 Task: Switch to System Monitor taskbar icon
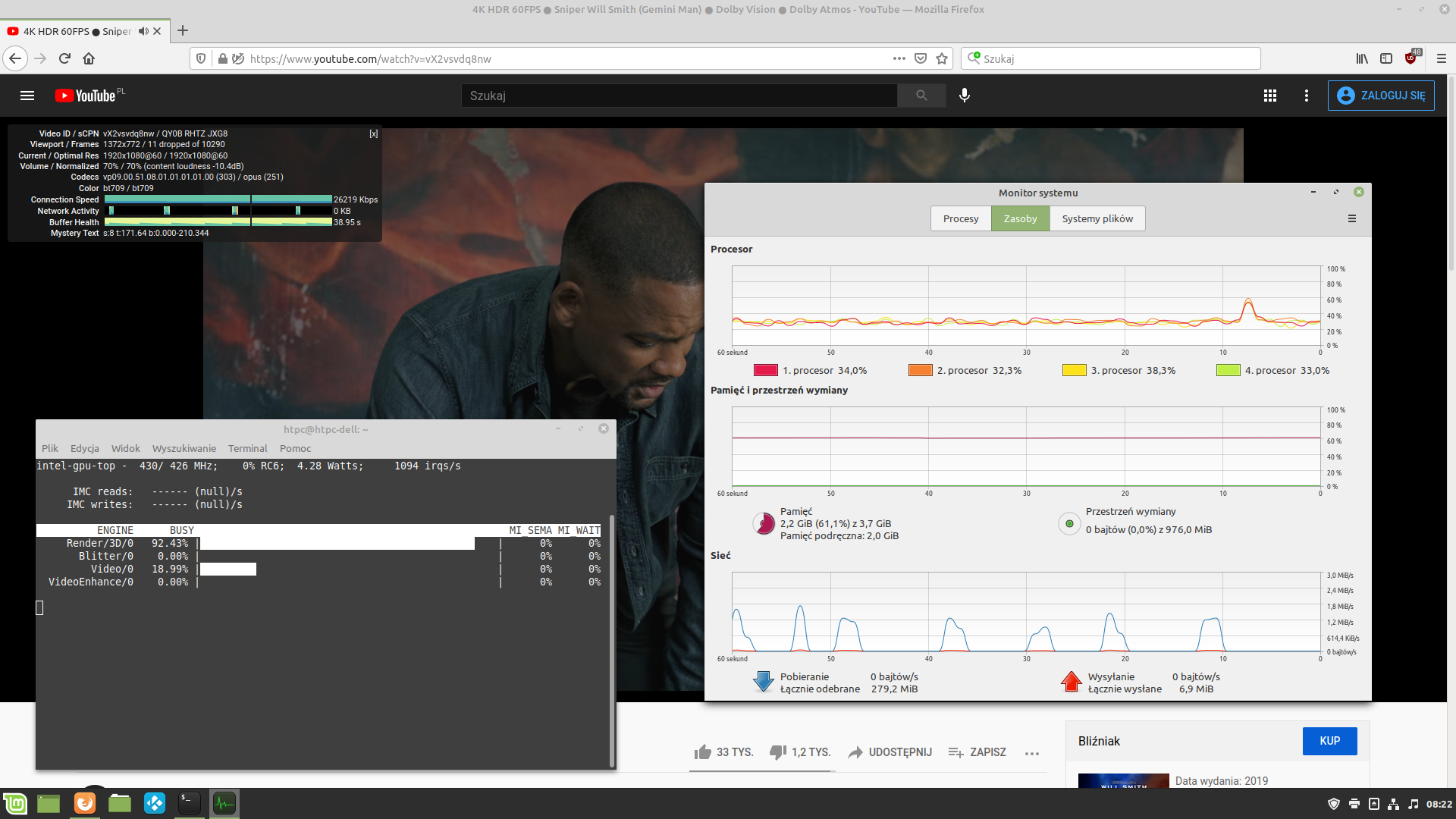[224, 803]
